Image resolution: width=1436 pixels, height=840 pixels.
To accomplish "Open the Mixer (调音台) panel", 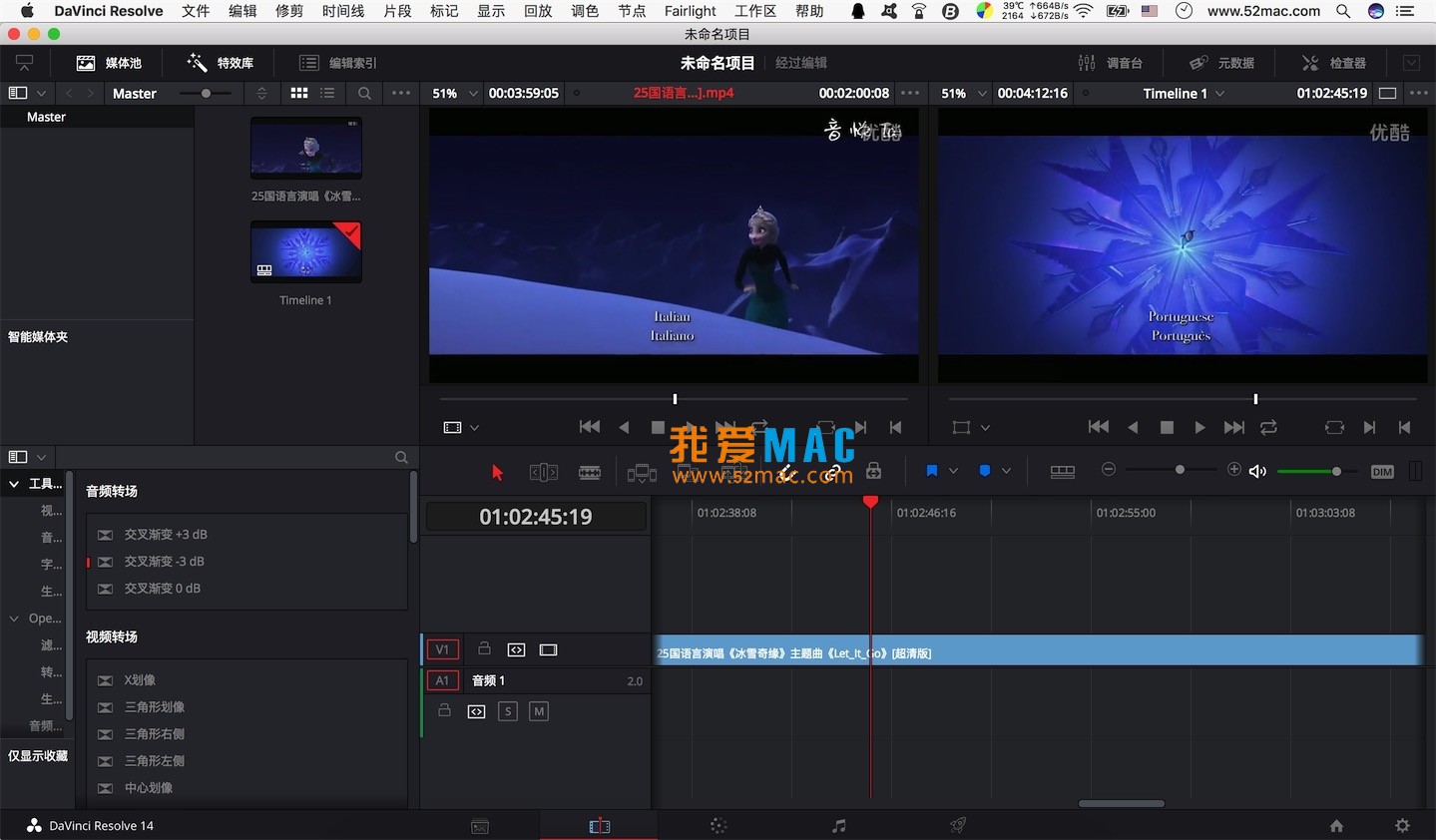I will (1110, 63).
